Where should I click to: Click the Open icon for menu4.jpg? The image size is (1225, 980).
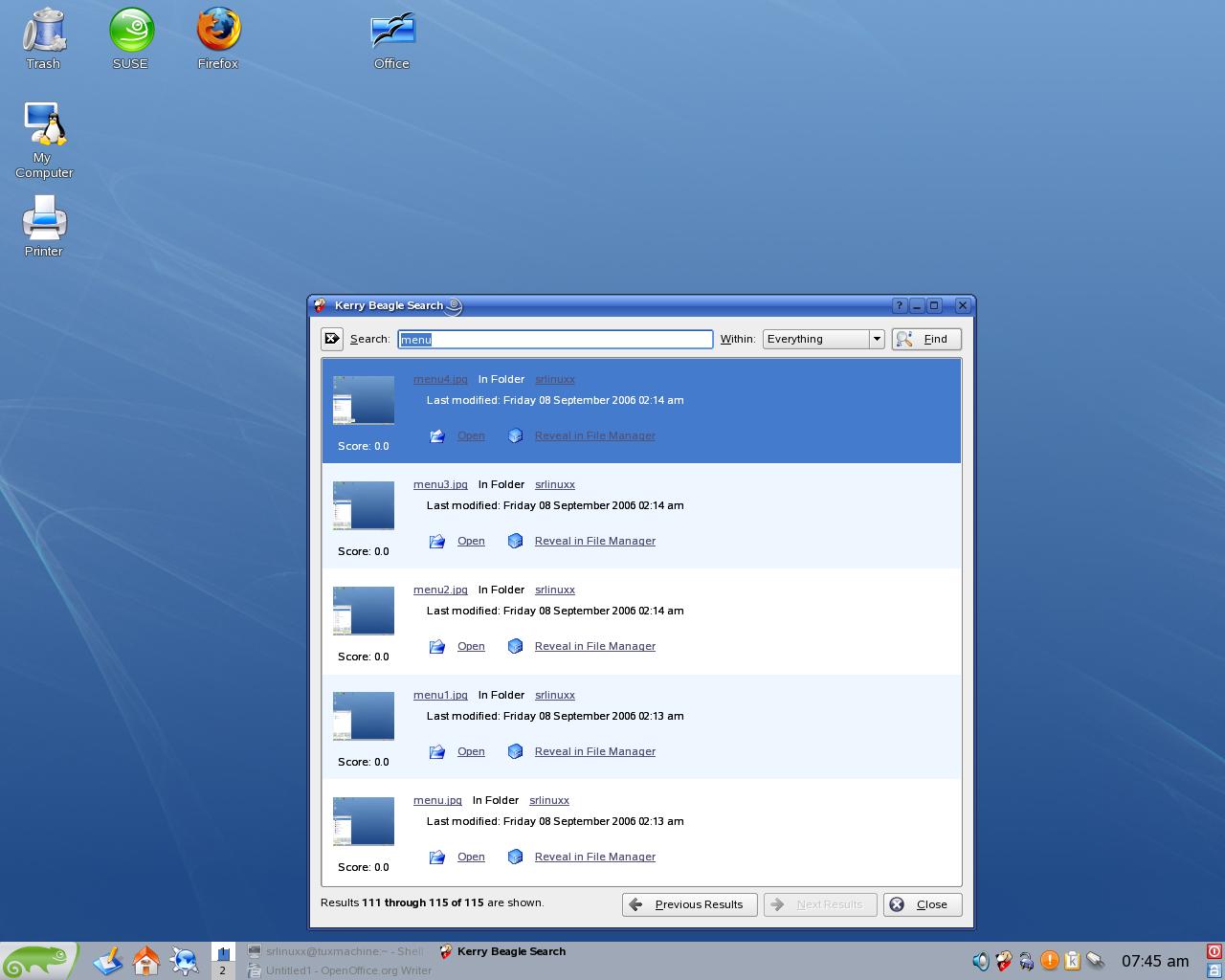(437, 435)
